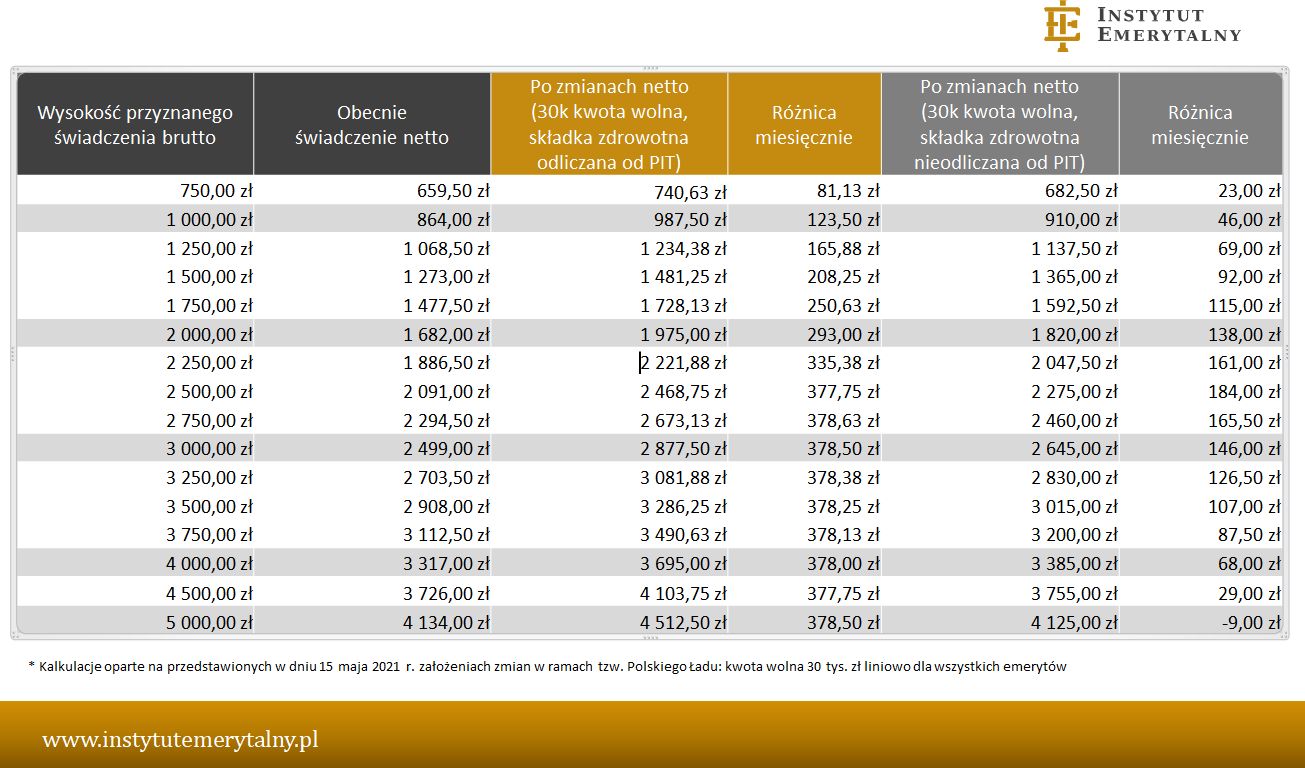Click the table's top center resize handle
This screenshot has width=1305, height=768.
651,67
